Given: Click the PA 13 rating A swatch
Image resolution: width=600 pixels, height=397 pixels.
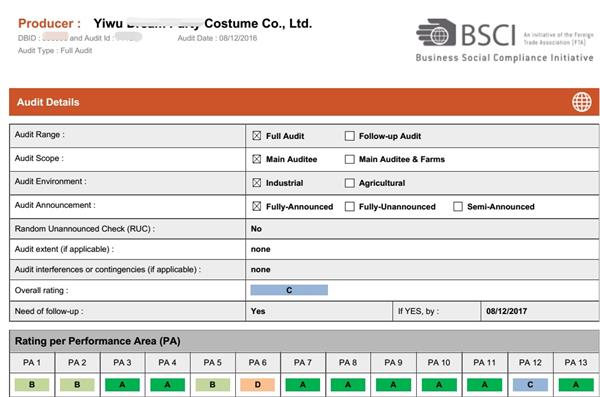Looking at the screenshot, I should (576, 385).
